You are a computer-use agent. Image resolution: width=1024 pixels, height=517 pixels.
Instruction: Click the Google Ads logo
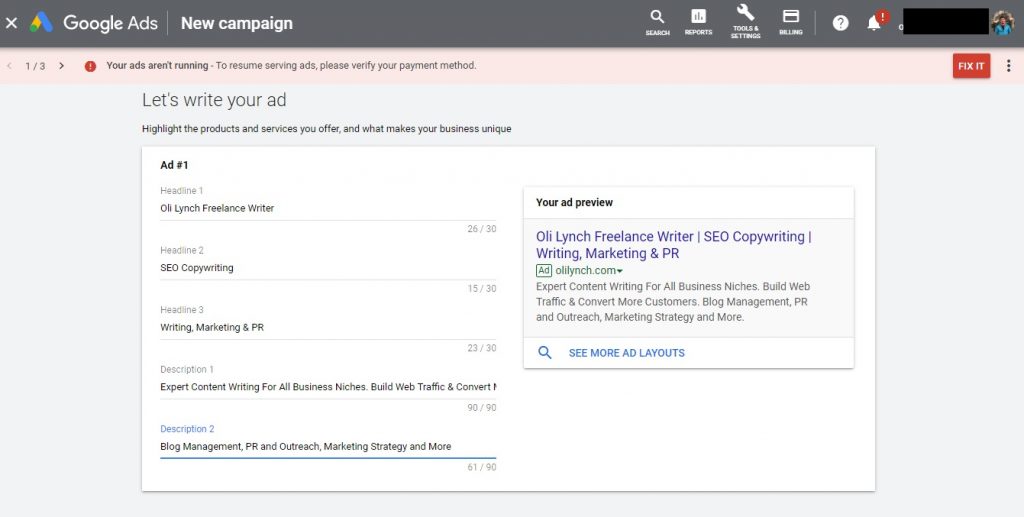[x=94, y=23]
